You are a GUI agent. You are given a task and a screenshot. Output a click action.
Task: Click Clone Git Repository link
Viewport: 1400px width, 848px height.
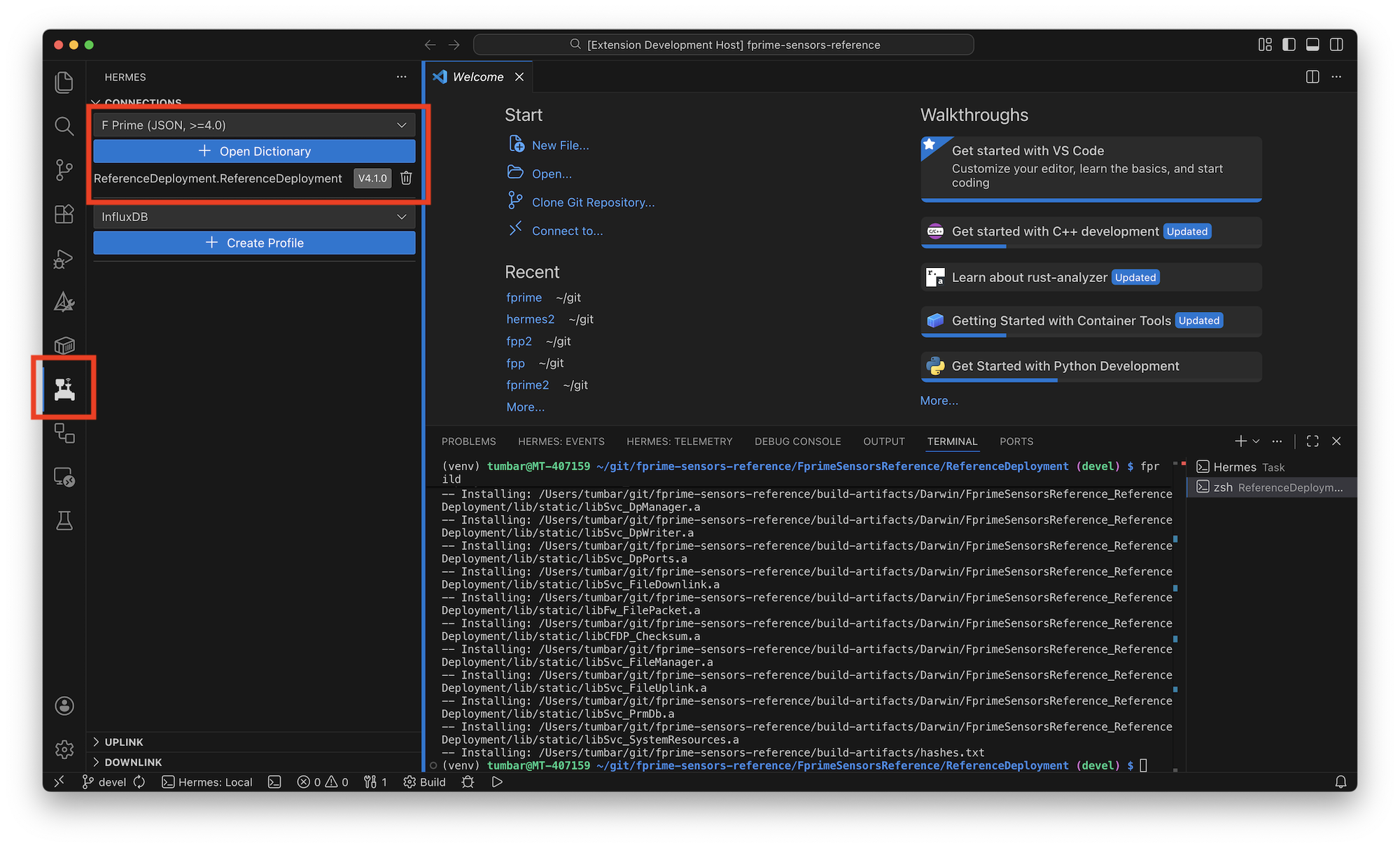[593, 202]
